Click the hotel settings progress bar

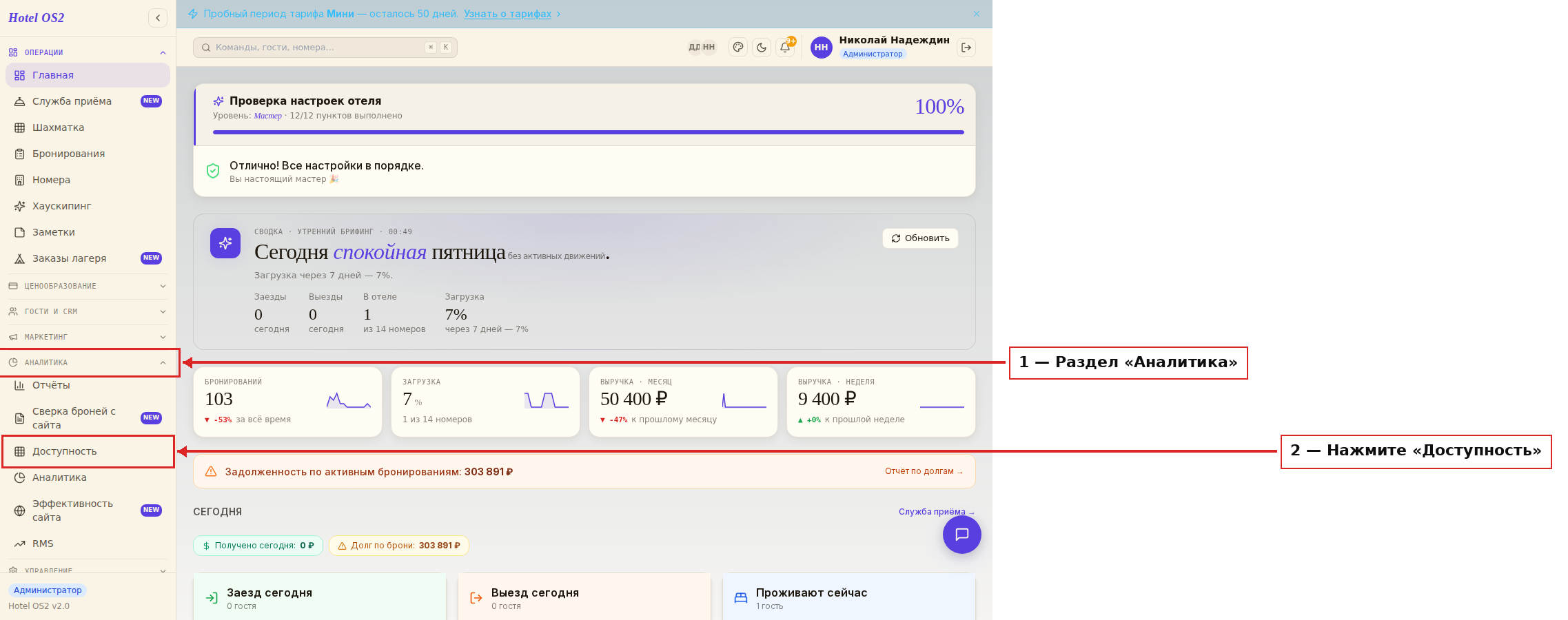pos(589,132)
